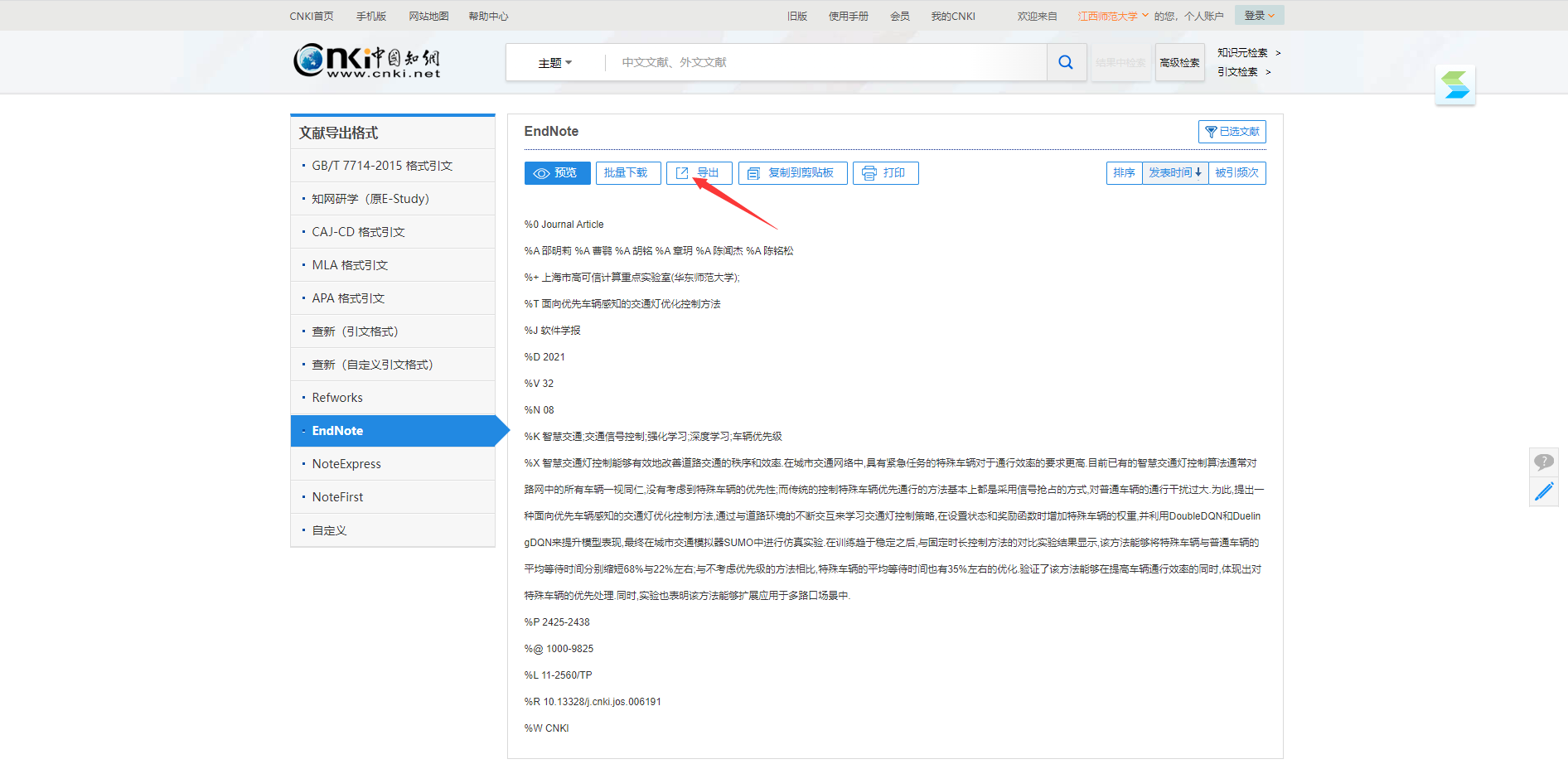Image resolution: width=1568 pixels, height=769 pixels.
Task: Click the %J 软件学报 journal line
Action: [552, 331]
